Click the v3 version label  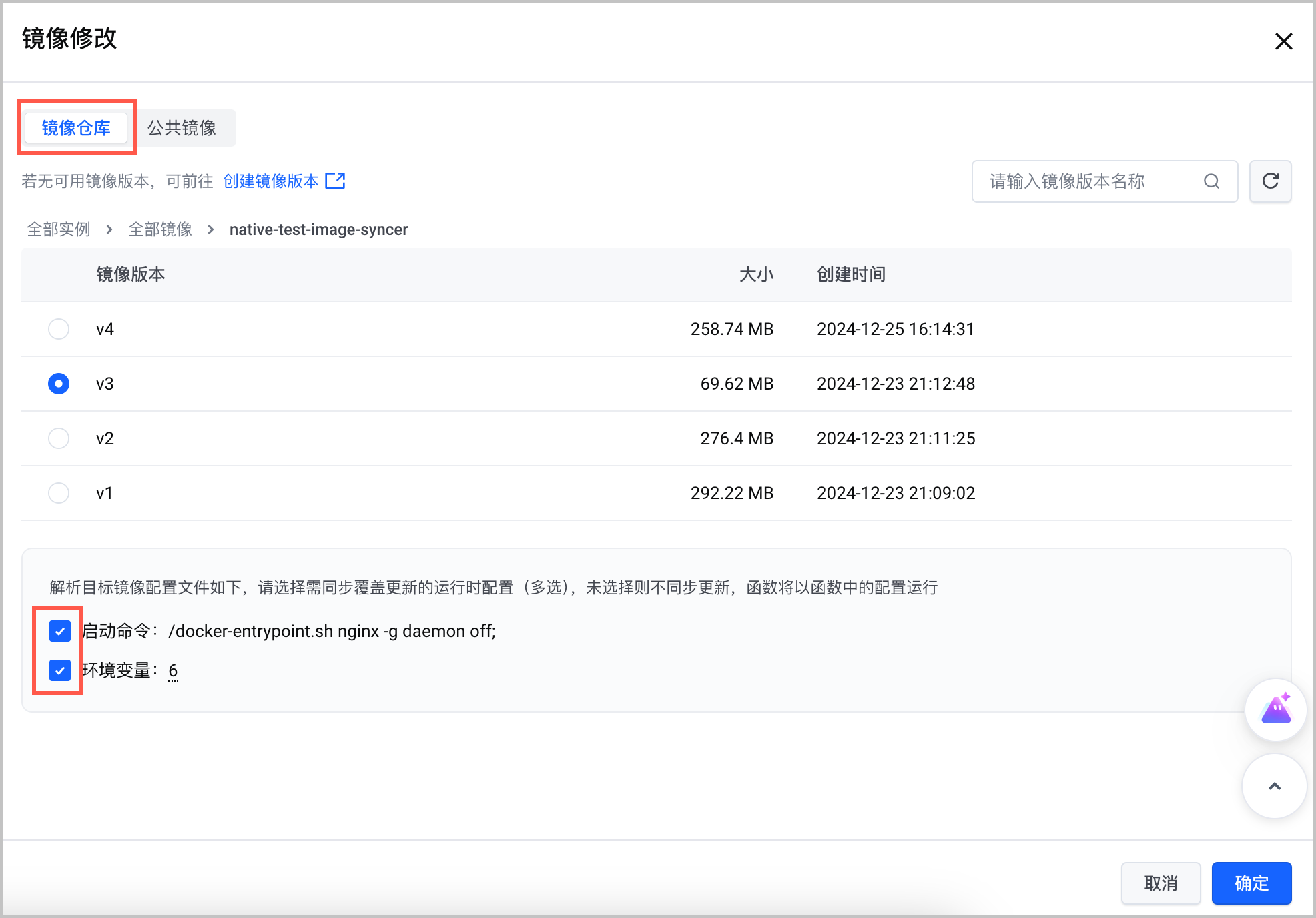[x=105, y=384]
